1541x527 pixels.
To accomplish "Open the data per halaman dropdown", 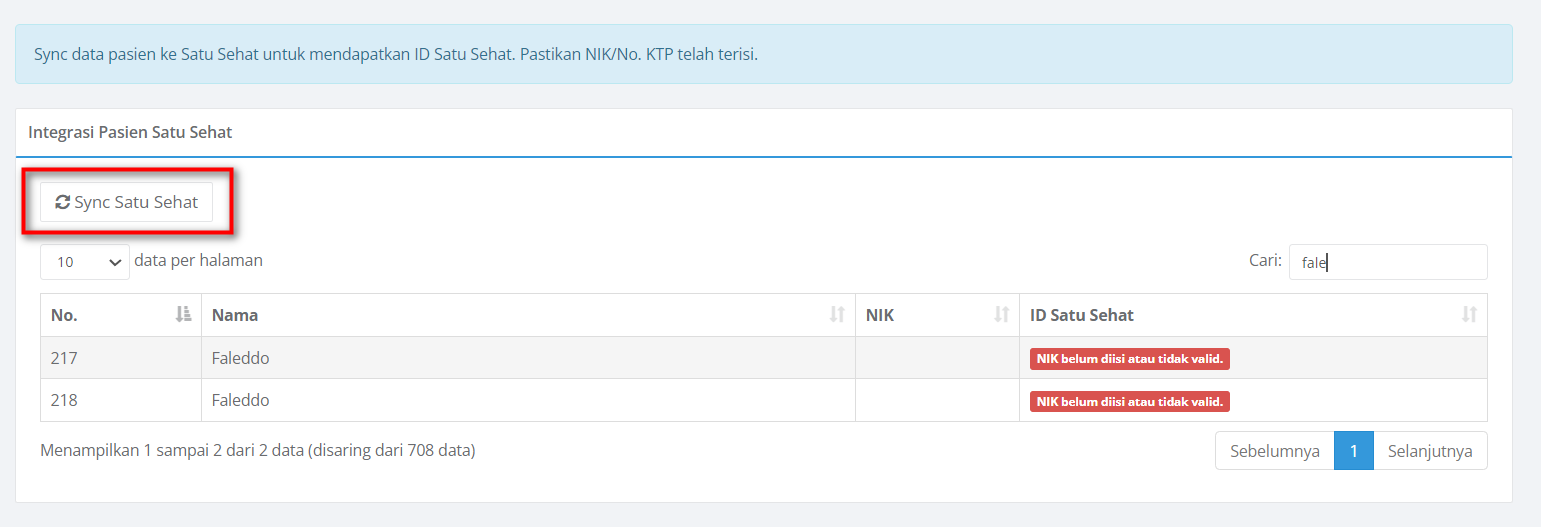I will [85, 262].
